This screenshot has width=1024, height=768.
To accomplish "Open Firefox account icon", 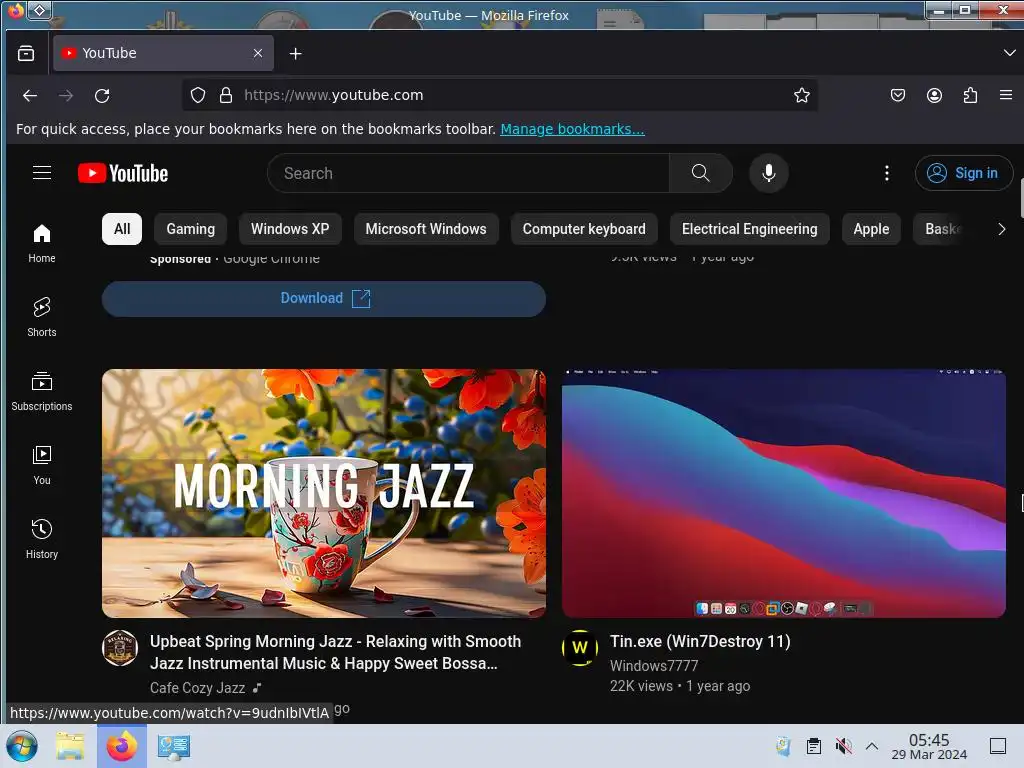I will [935, 95].
